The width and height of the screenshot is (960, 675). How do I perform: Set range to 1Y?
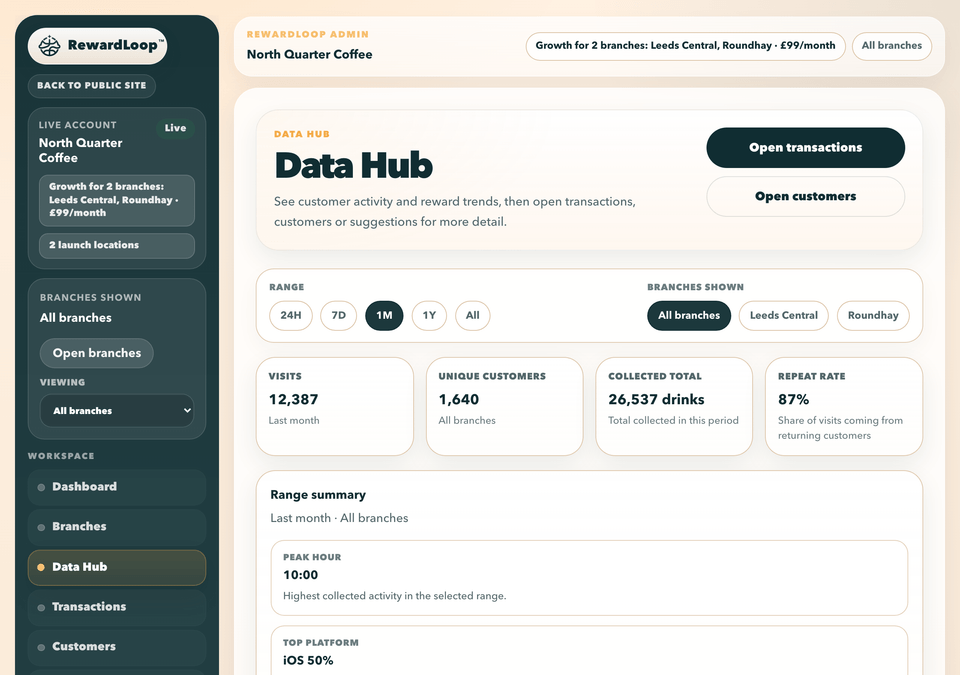(429, 315)
